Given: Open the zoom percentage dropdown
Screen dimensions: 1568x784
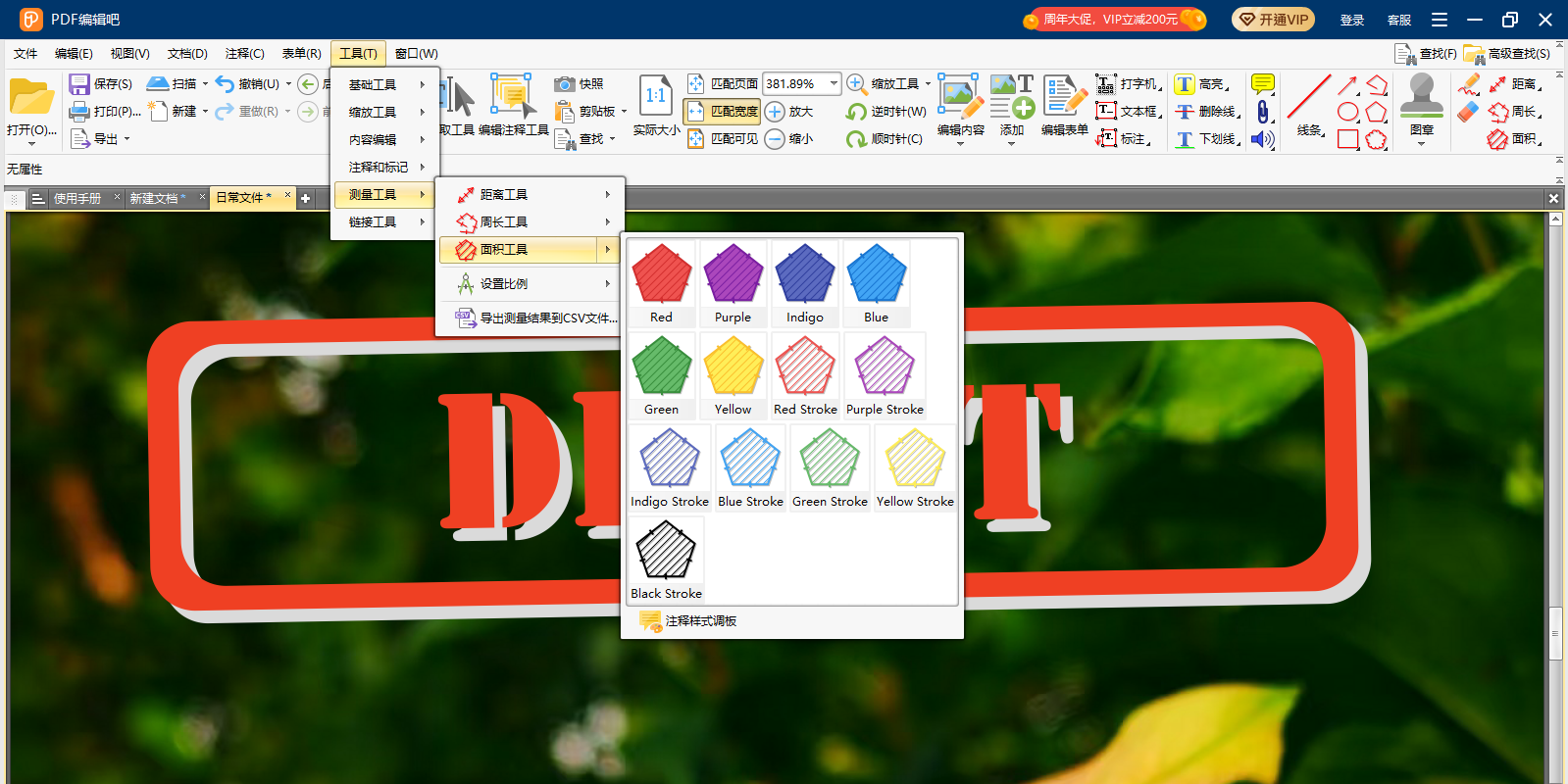Looking at the screenshot, I should 834,84.
